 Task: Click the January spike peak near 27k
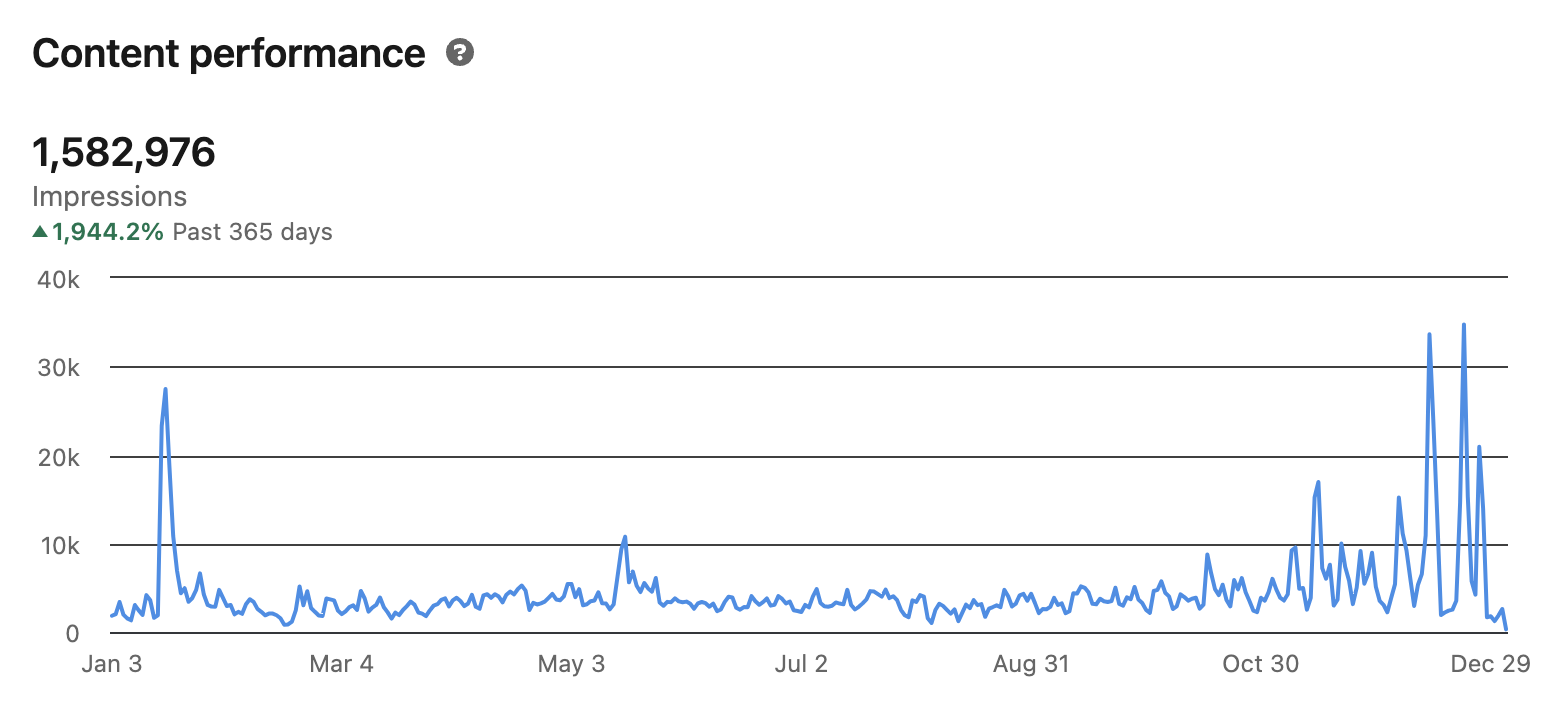[x=165, y=389]
